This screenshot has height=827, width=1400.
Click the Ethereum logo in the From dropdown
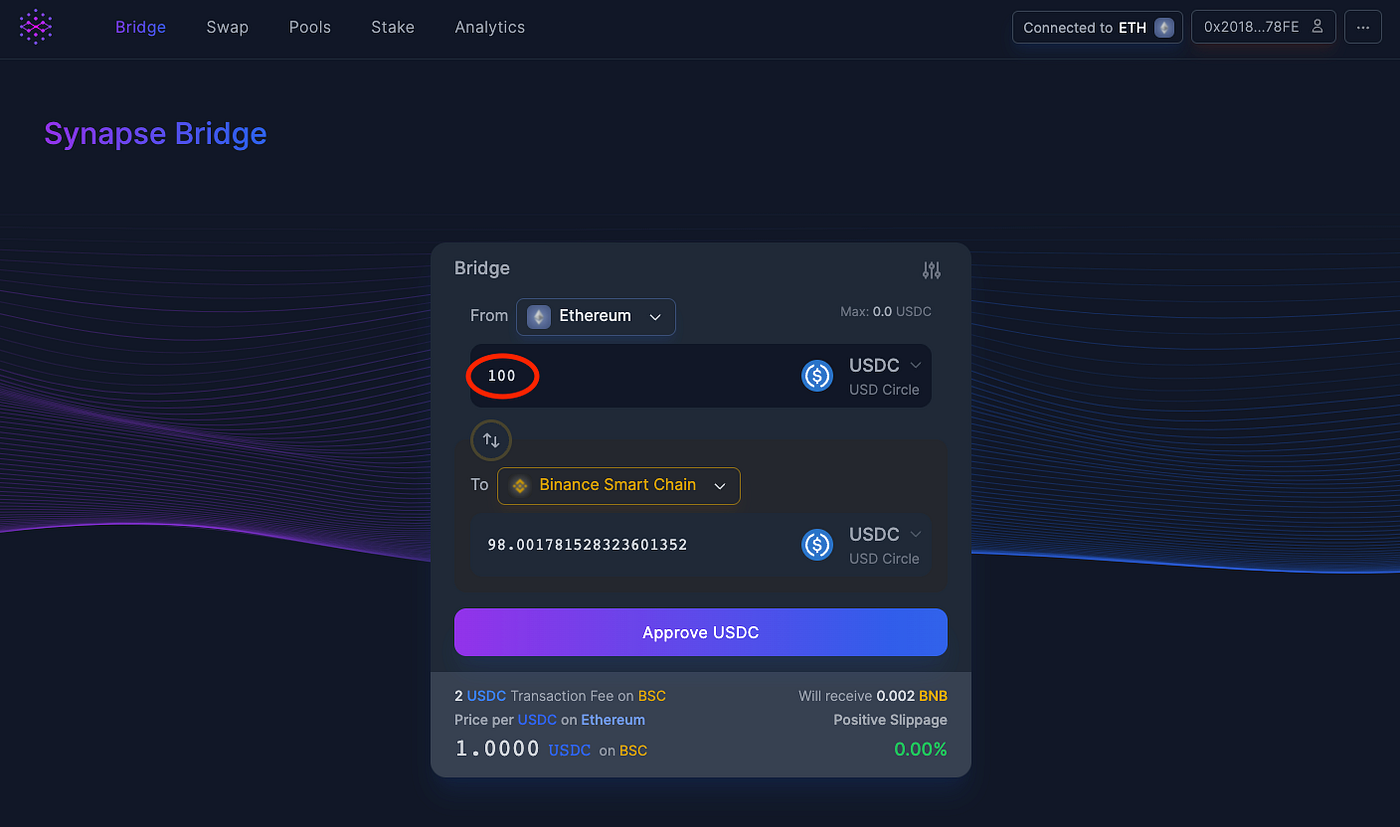[539, 316]
